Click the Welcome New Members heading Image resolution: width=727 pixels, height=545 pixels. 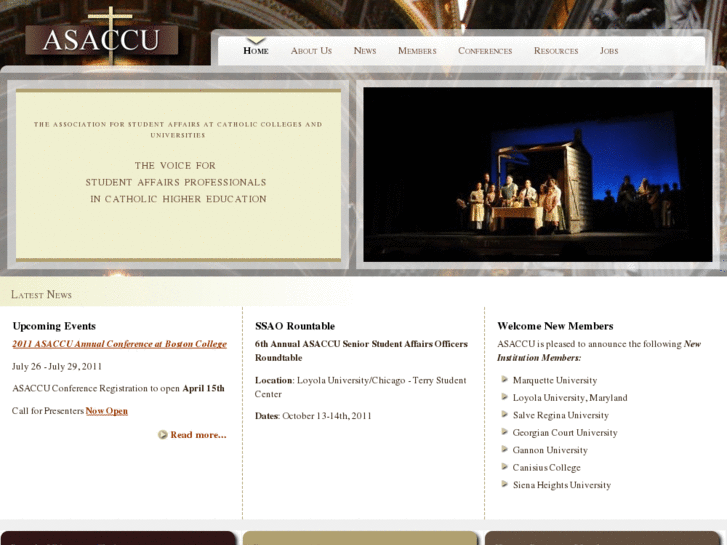[555, 326]
